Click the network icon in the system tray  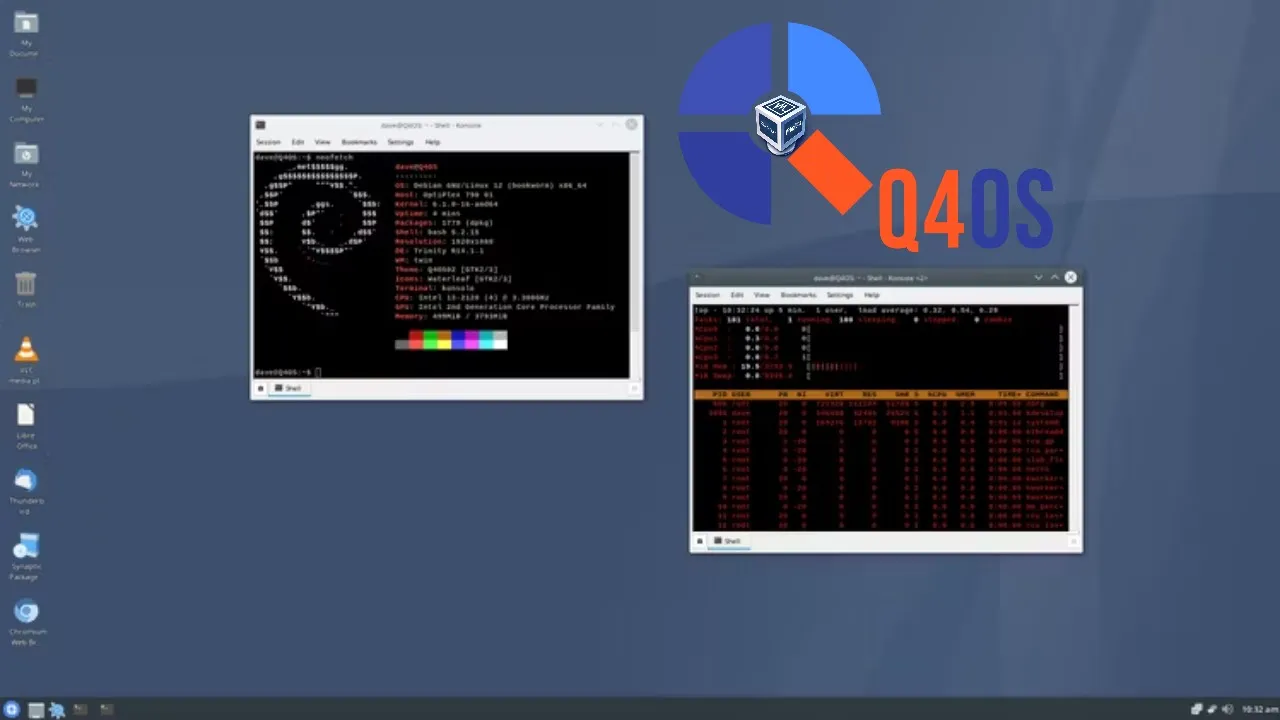click(x=1211, y=710)
